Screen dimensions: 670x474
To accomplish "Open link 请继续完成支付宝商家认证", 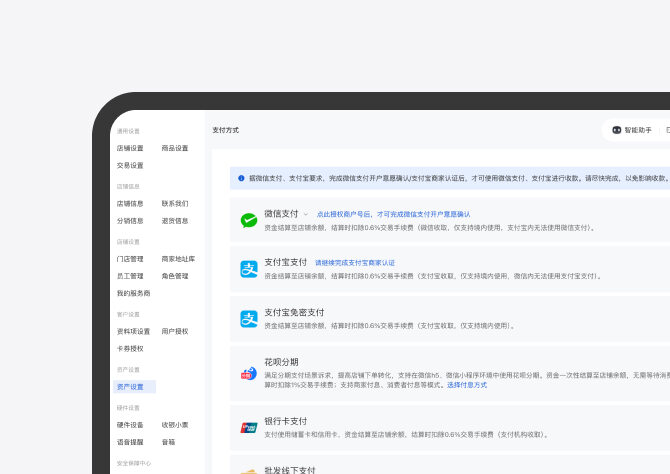I will pyautogui.click(x=355, y=263).
